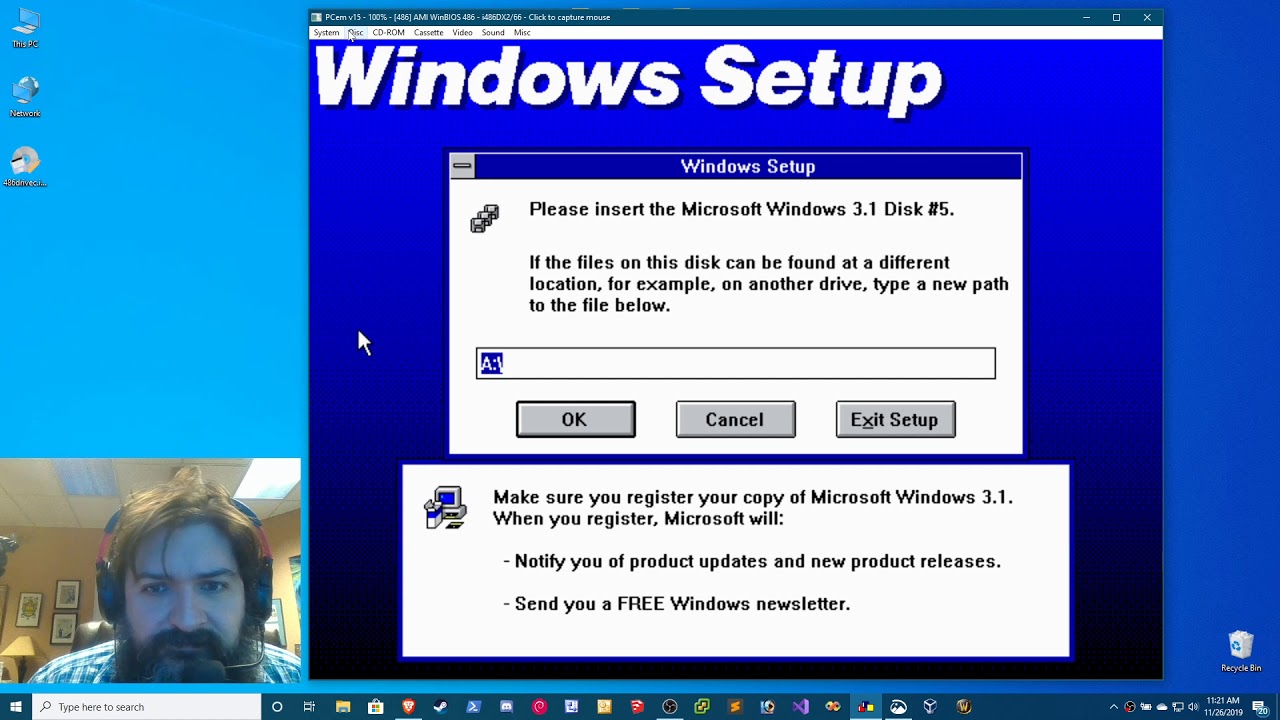Screen dimensions: 1280x720
Task: Click the Windows Setup dialog title bar
Action: (x=748, y=167)
